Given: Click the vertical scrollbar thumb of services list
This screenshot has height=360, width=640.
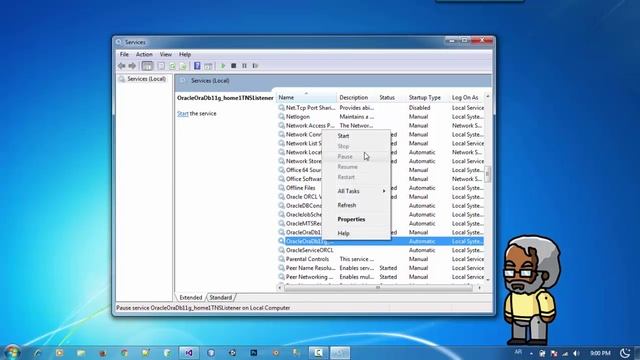Looking at the screenshot, I should click(487, 174).
